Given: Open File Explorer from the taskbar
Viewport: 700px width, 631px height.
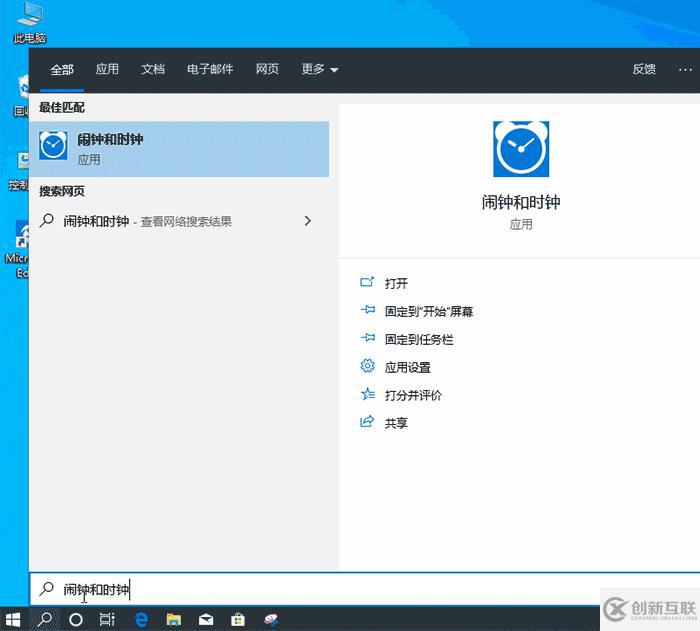Looking at the screenshot, I should [x=174, y=619].
